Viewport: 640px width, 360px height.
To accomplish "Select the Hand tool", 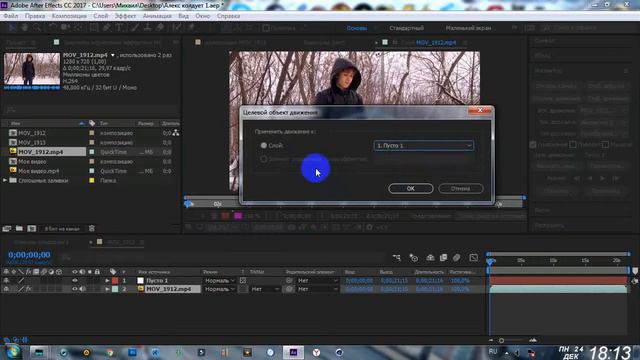I will (24, 27).
